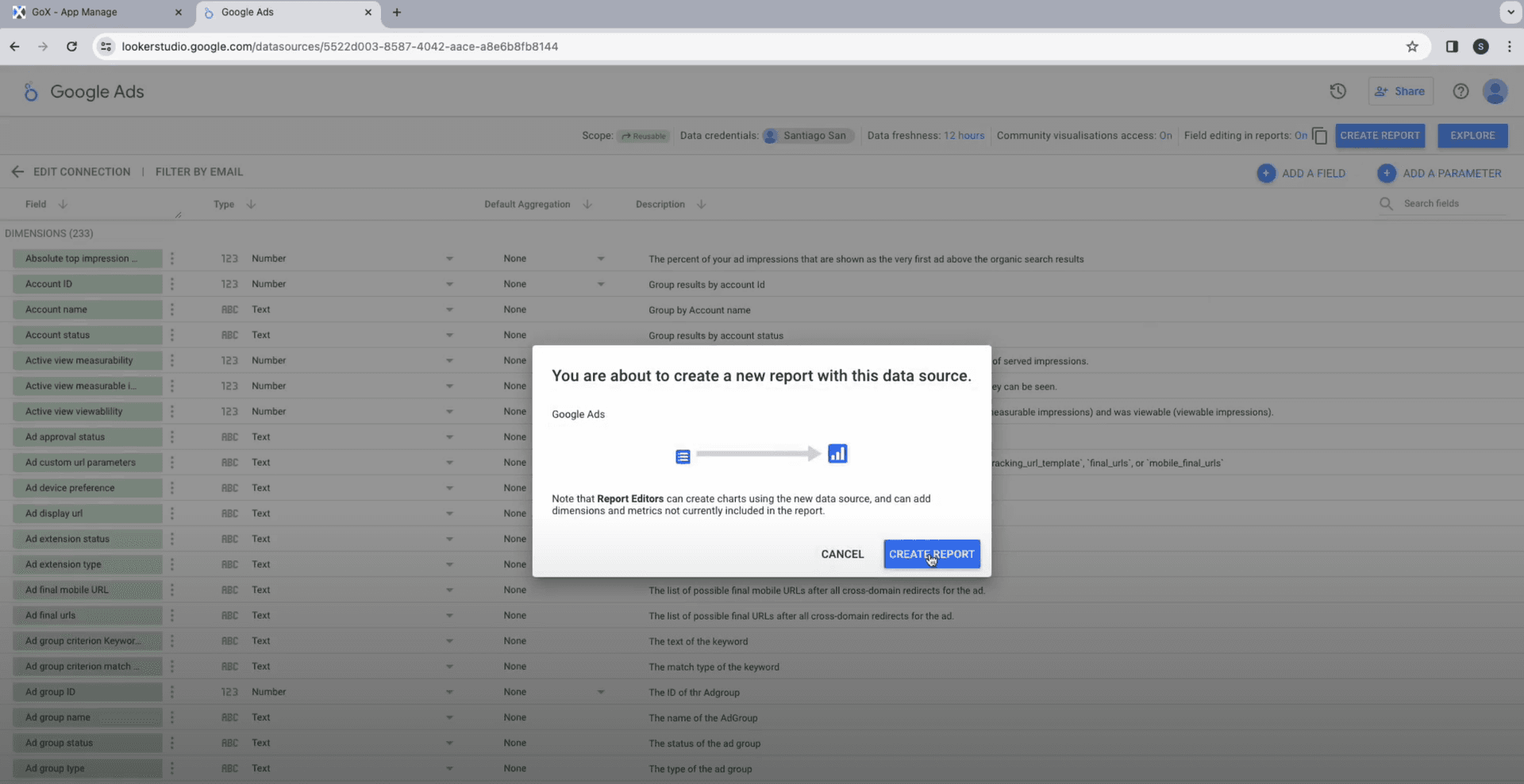
Task: Click the search fields magnifier icon
Action: click(x=1386, y=204)
